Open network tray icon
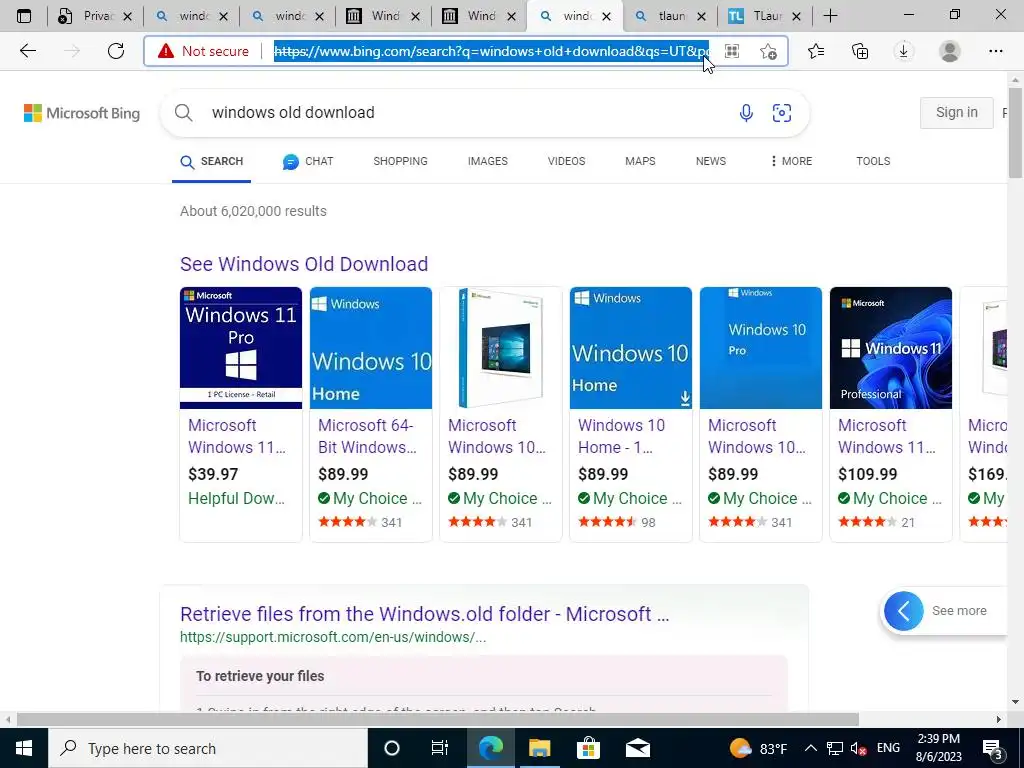Screen dimensions: 1024x768 tap(835, 748)
